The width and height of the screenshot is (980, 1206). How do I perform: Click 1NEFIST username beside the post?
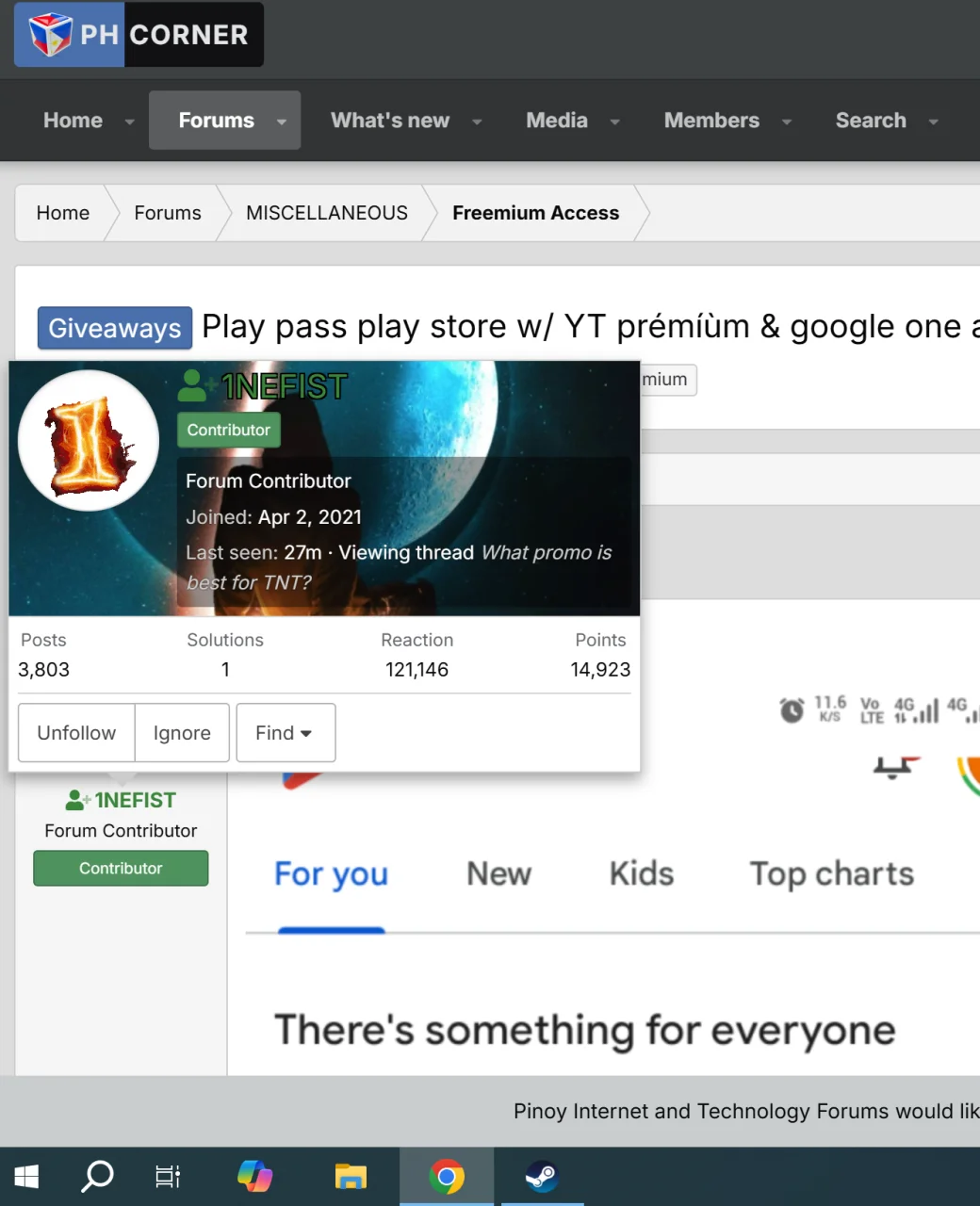coord(135,800)
